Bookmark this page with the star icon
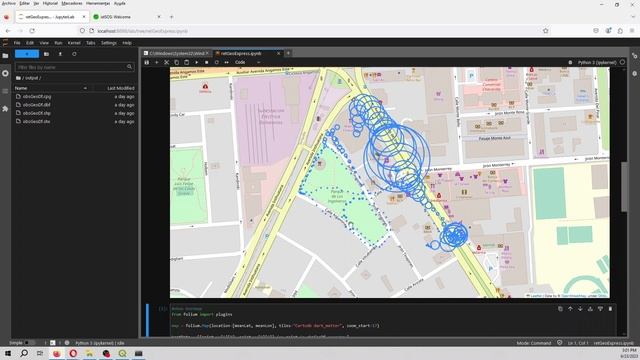Viewport: 640px width, 360px height. 545,31
